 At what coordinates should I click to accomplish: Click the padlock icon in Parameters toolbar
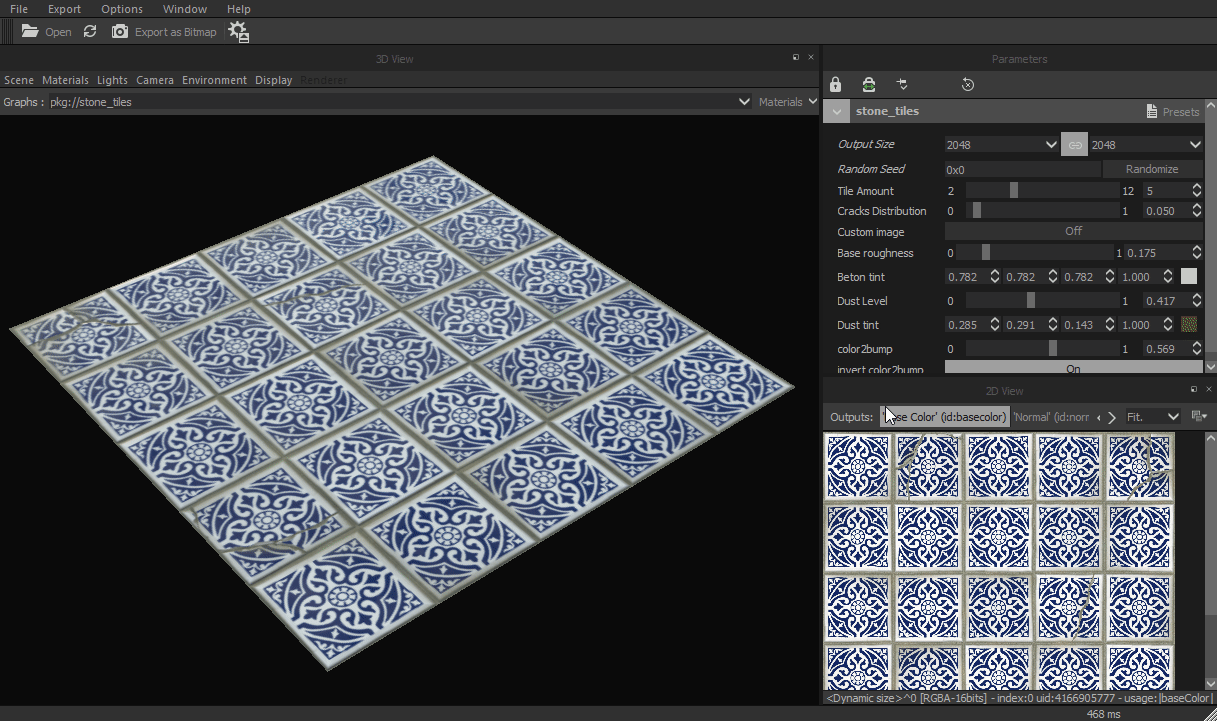836,85
